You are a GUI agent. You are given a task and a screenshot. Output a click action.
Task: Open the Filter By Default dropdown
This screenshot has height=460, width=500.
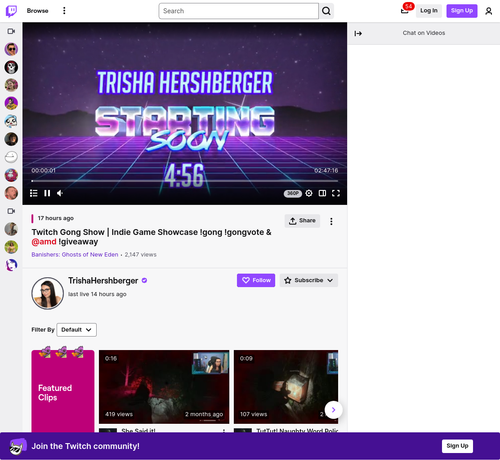(x=77, y=330)
